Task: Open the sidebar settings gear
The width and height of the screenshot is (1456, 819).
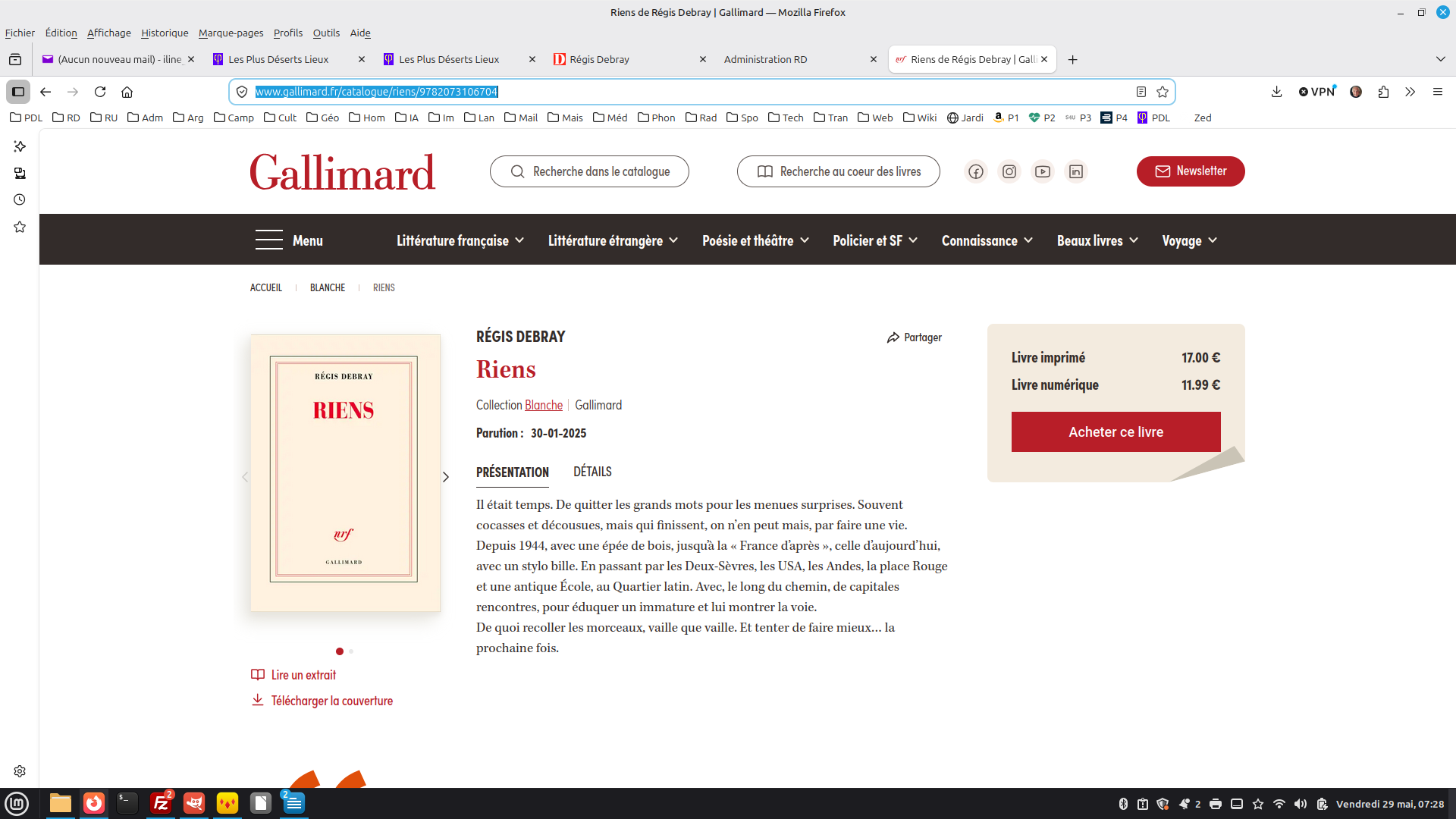Action: (20, 771)
